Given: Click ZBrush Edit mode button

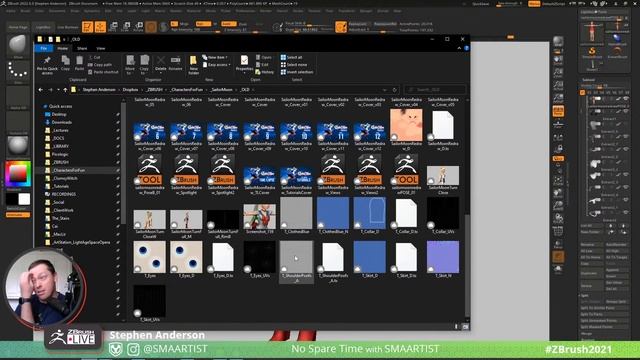Looking at the screenshot, I should point(87,27).
